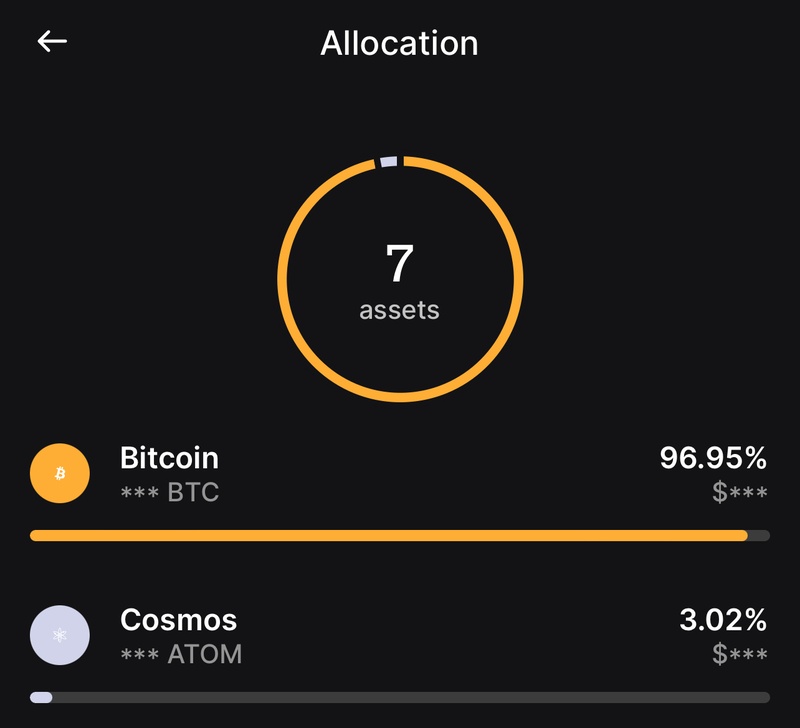
Task: Tap Bitcoin's hidden dollar value
Action: 740,493
